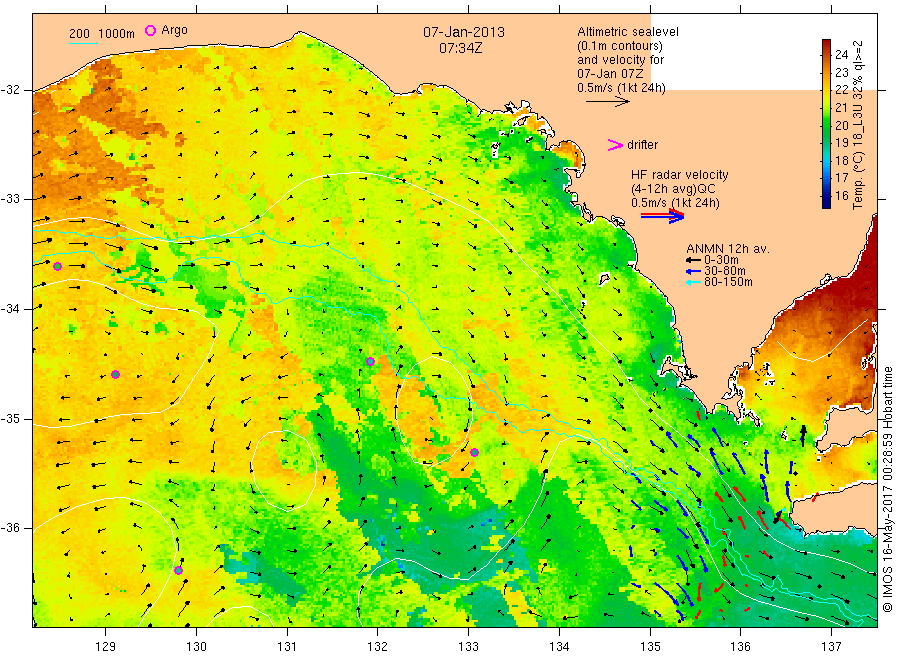Click the '200 1000m' depth legend text
This screenshot has width=900, height=660.
point(102,34)
